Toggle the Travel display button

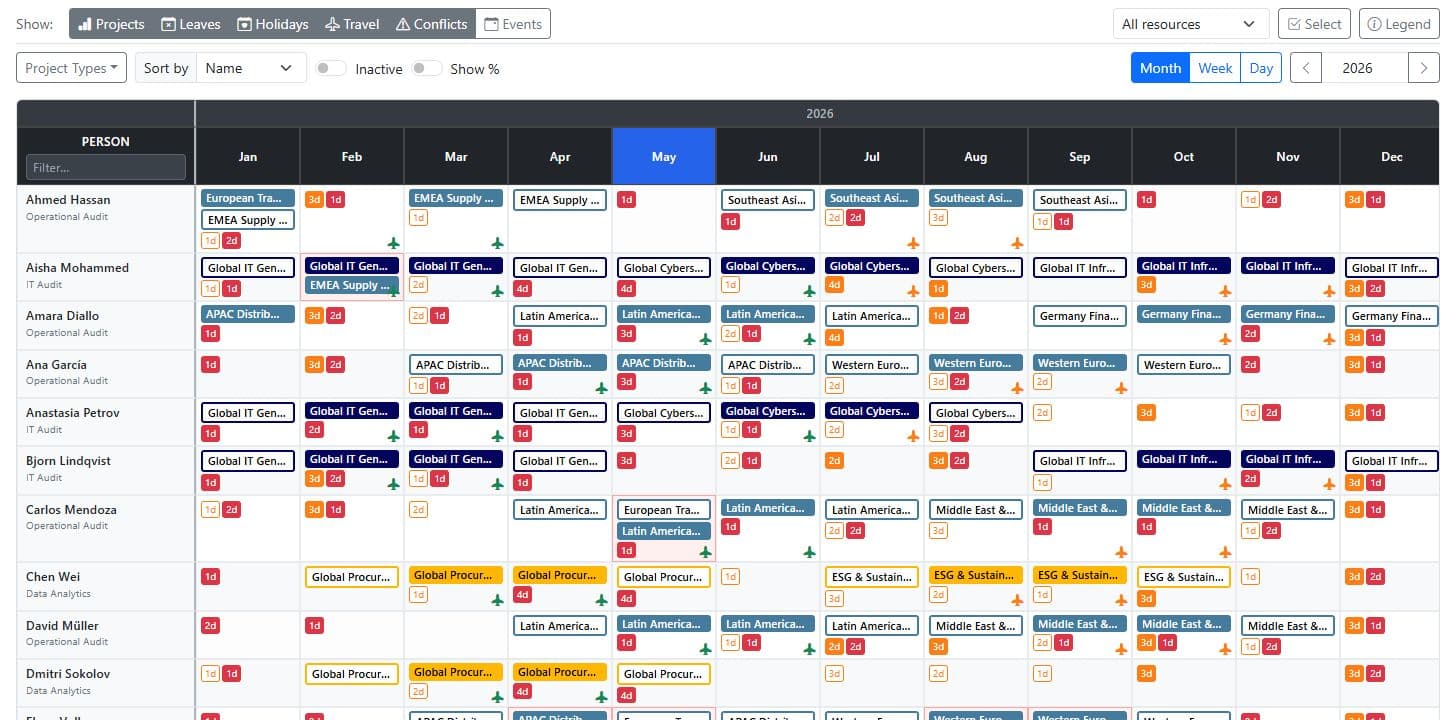[x=351, y=24]
